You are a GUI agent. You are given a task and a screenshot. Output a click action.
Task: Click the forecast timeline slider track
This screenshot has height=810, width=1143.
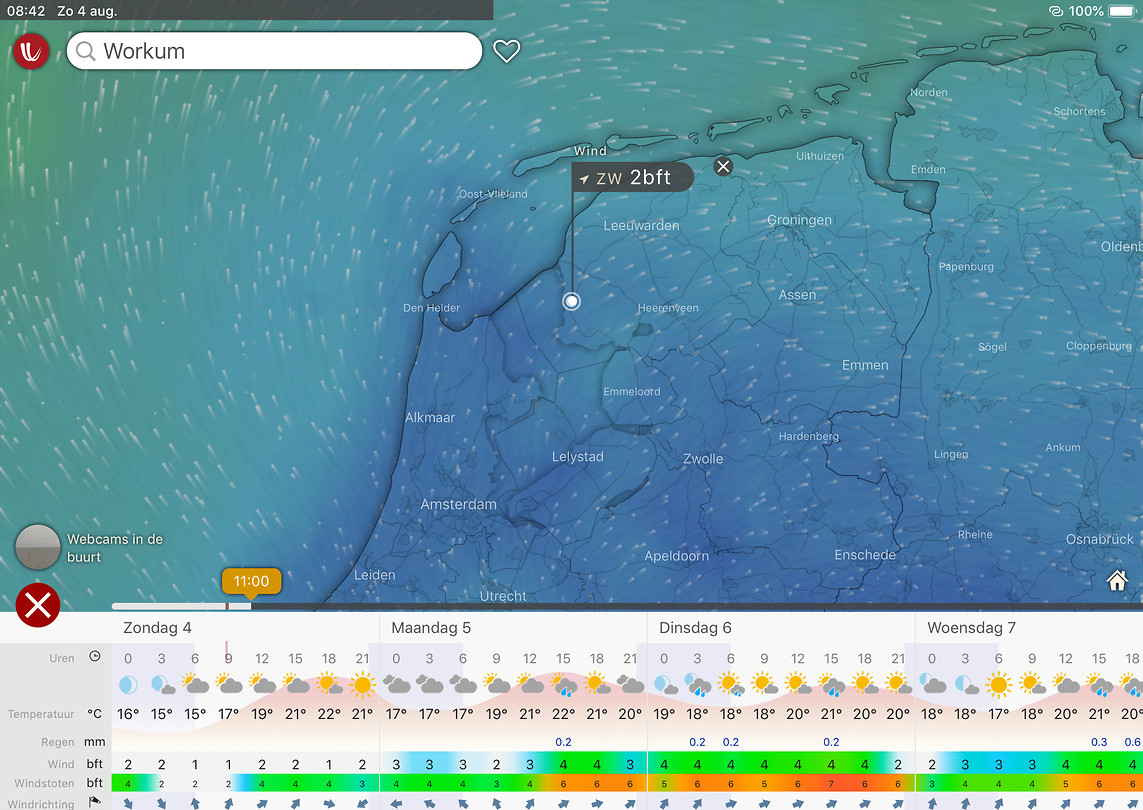(x=627, y=606)
